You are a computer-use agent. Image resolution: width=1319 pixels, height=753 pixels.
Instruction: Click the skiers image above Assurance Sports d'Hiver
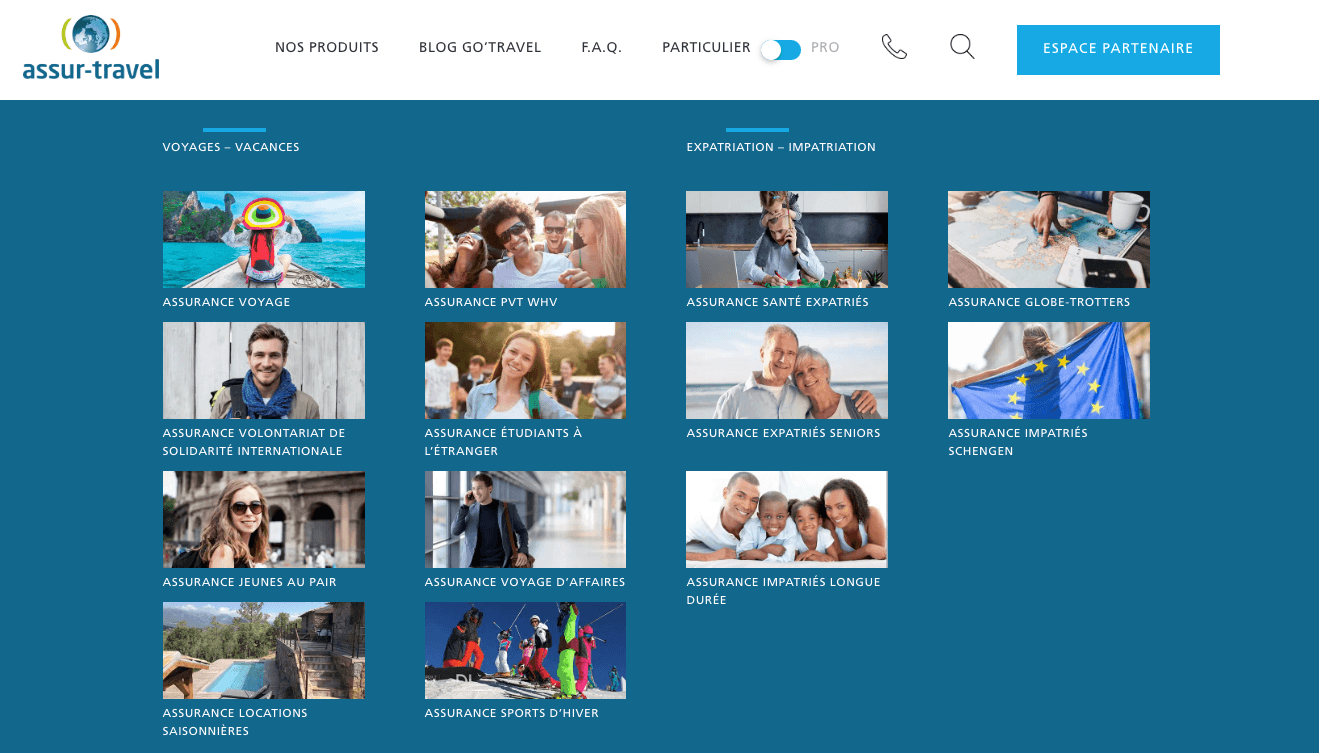[x=525, y=650]
